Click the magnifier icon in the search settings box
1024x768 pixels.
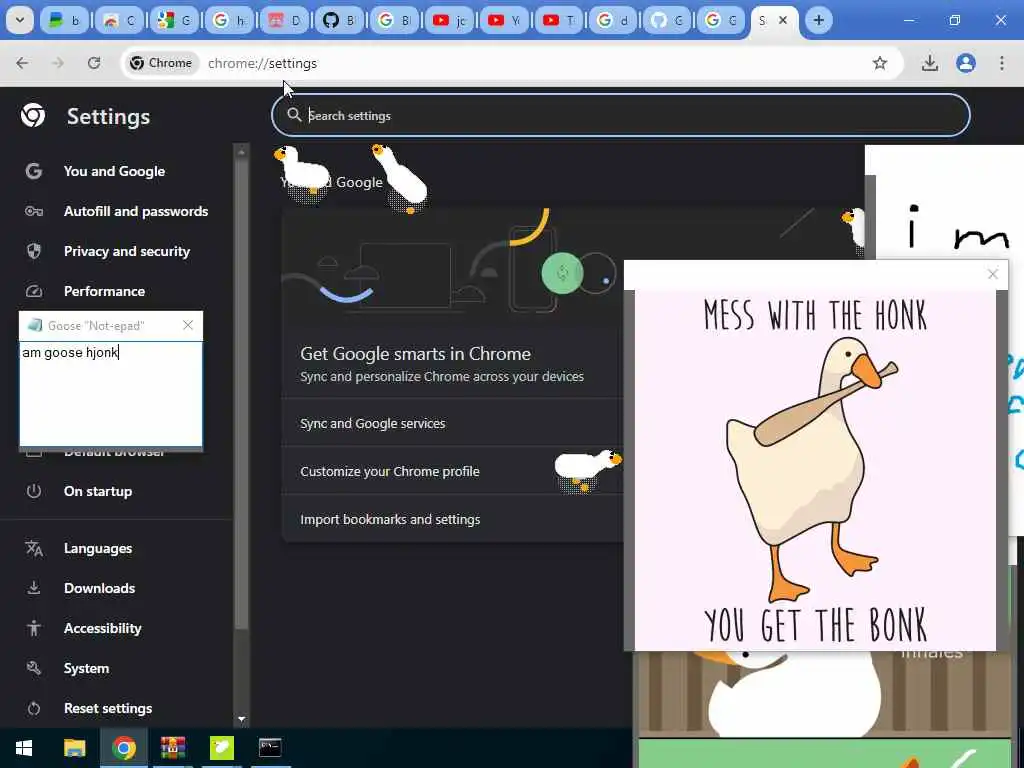click(x=295, y=115)
